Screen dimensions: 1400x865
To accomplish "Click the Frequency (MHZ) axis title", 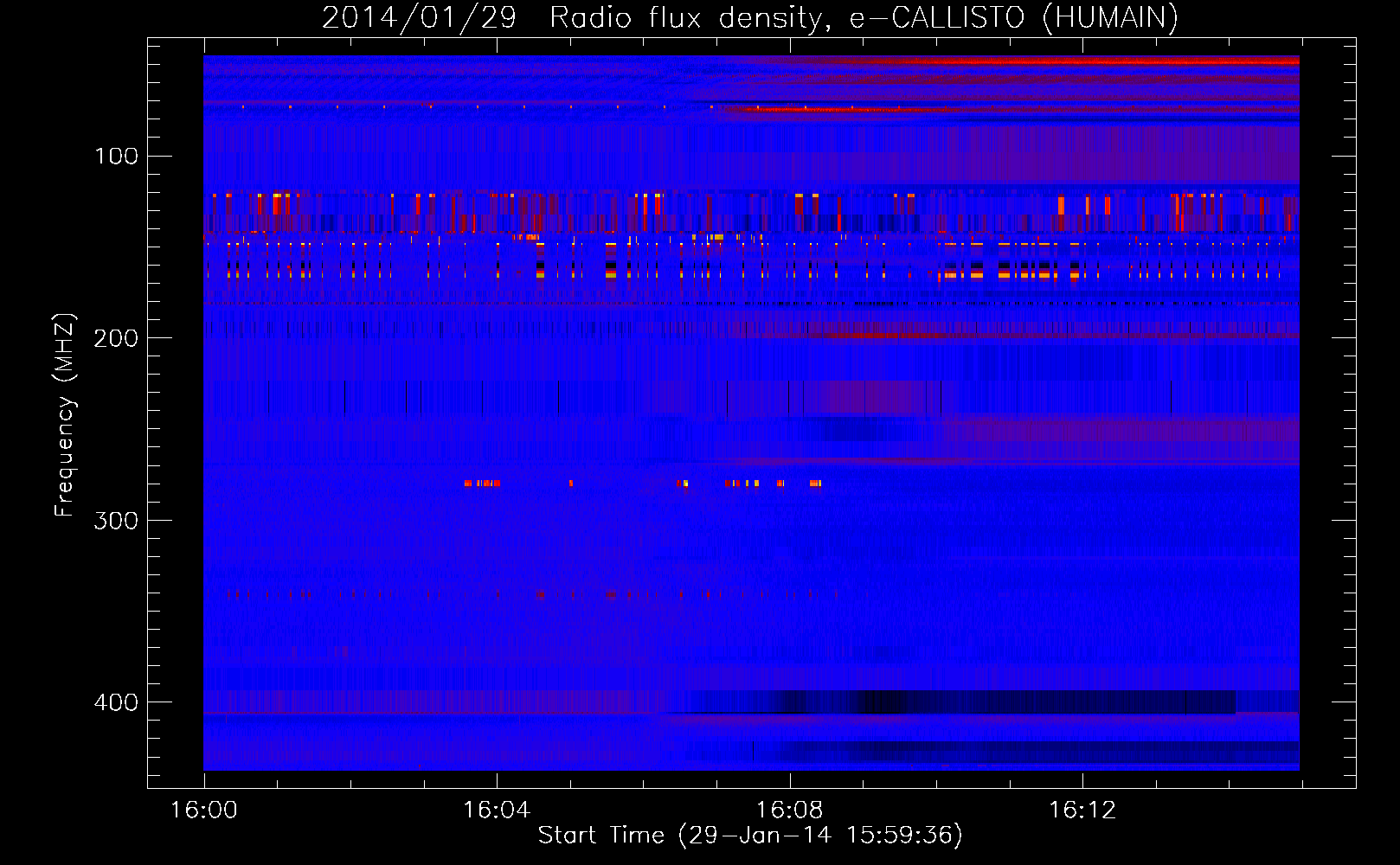I will pyautogui.click(x=66, y=414).
